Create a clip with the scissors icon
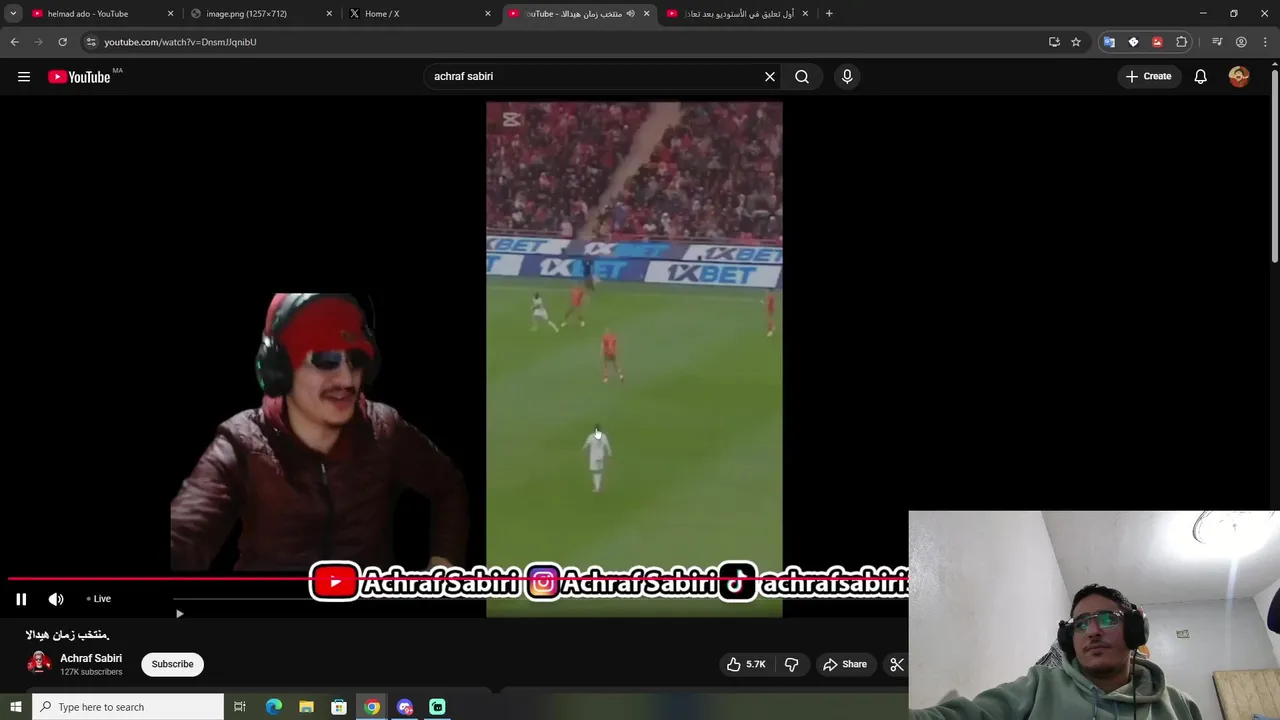The width and height of the screenshot is (1280, 720). tap(897, 664)
